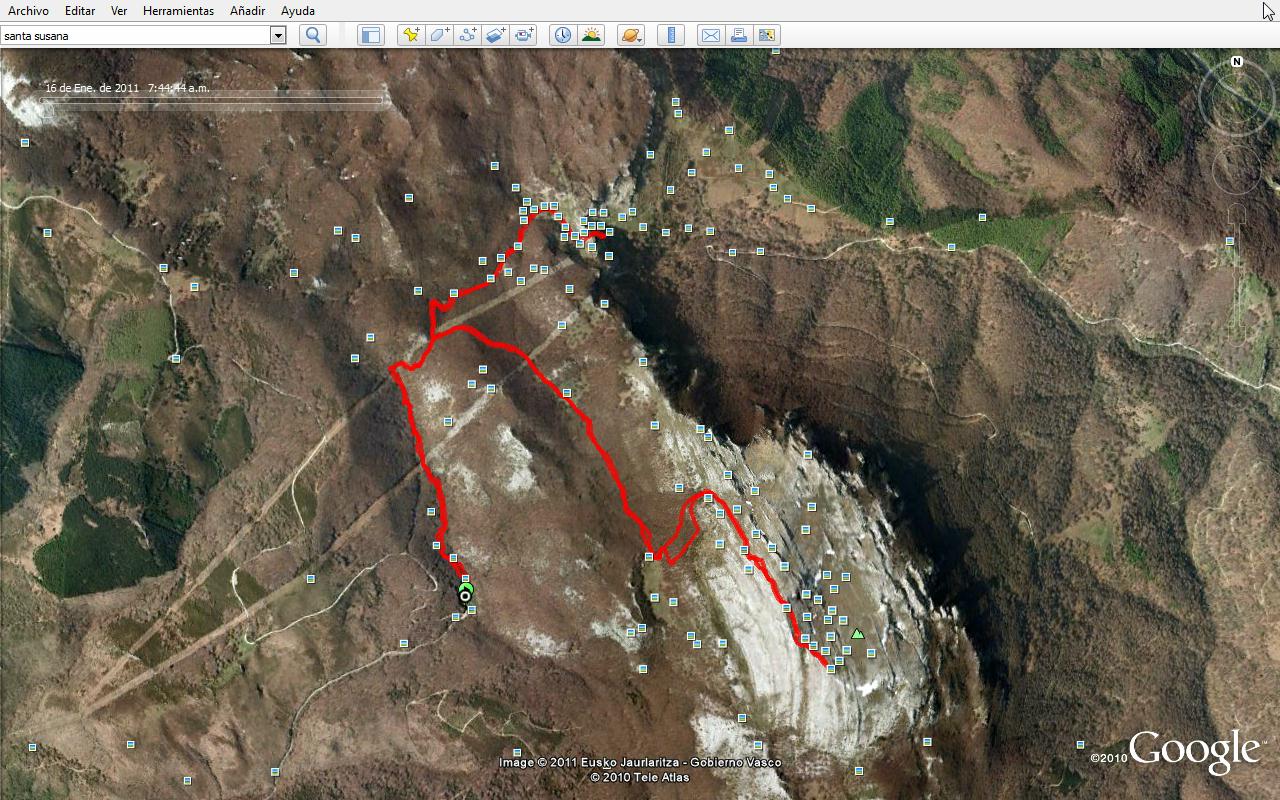The width and height of the screenshot is (1280, 800).
Task: Start recording a tour with the camera icon
Action: (524, 35)
